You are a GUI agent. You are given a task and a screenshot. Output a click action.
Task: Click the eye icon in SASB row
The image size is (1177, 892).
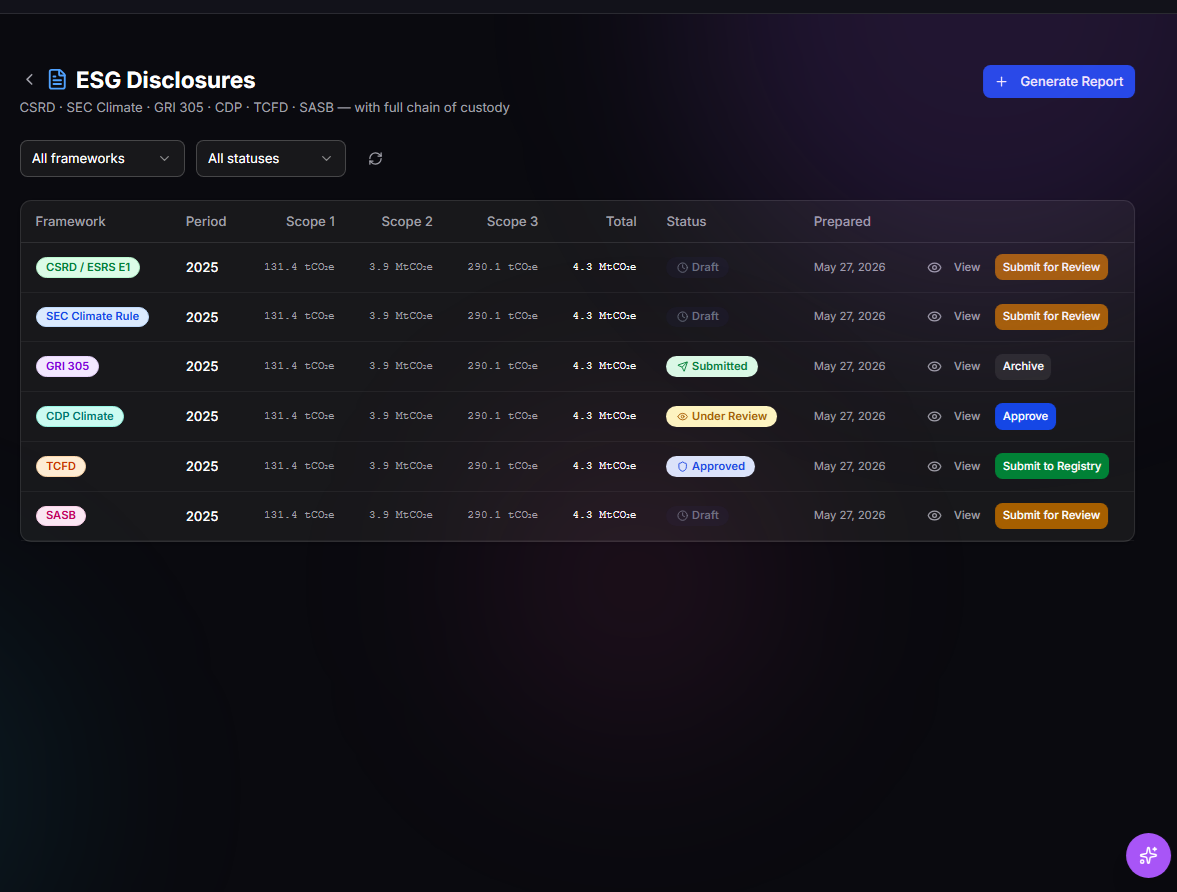click(x=934, y=516)
